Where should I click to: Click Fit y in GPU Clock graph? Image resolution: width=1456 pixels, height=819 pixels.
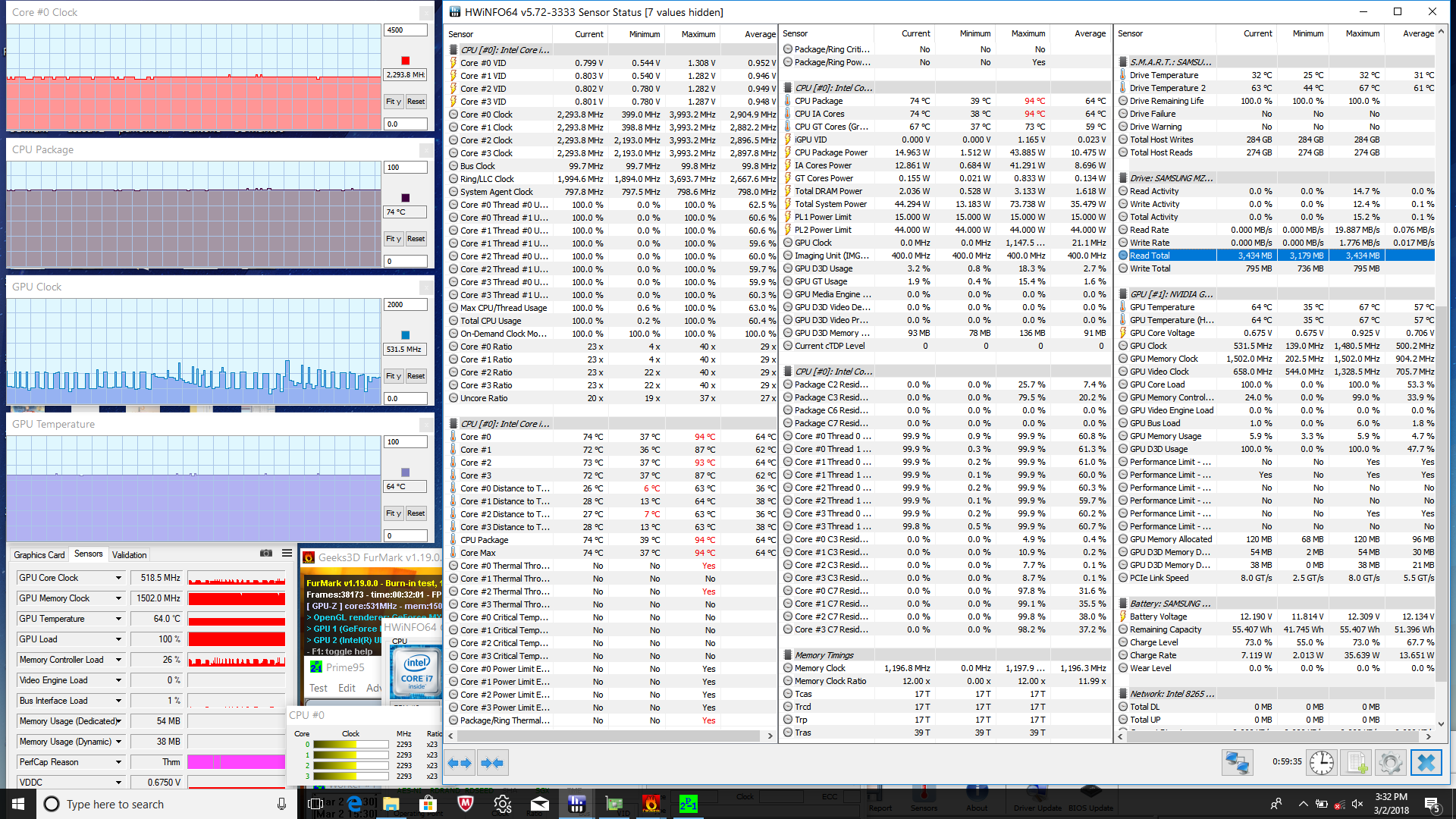pyautogui.click(x=394, y=376)
